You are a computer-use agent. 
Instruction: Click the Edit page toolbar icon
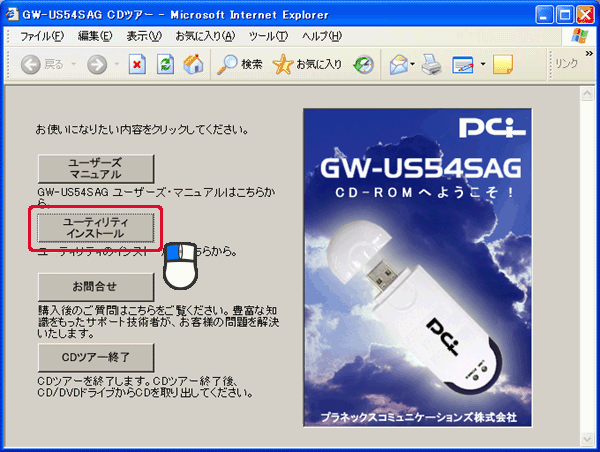pyautogui.click(x=463, y=64)
